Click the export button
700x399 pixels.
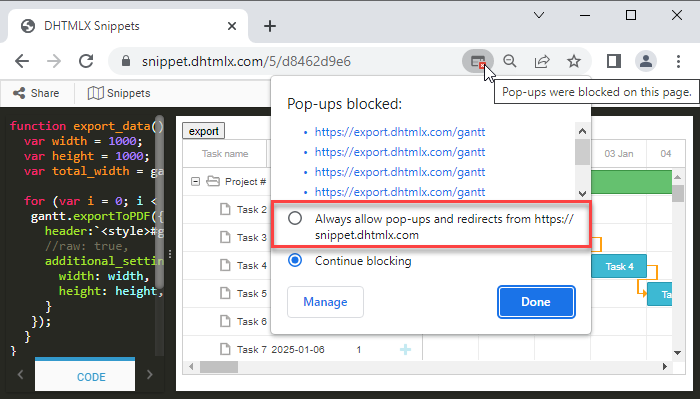[x=204, y=131]
